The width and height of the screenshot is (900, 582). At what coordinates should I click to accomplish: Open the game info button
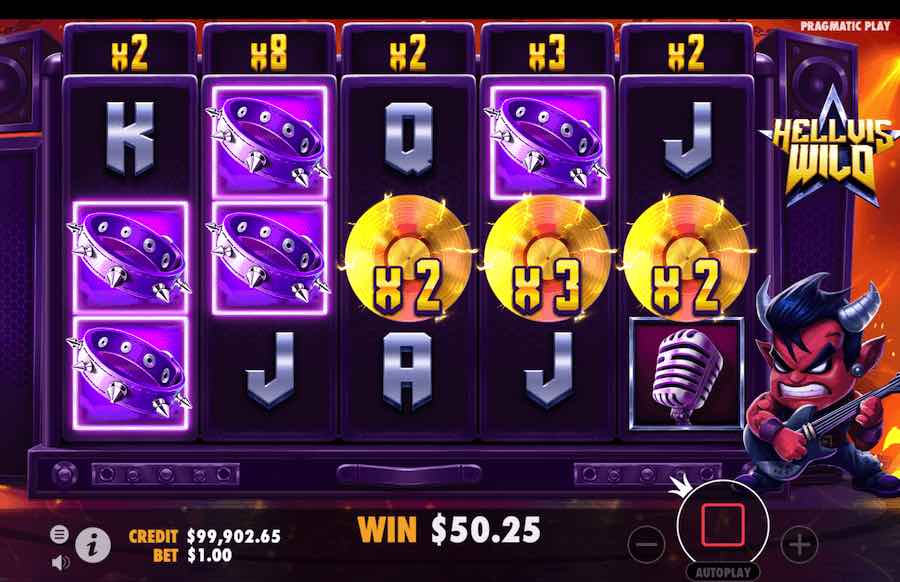pos(93,544)
